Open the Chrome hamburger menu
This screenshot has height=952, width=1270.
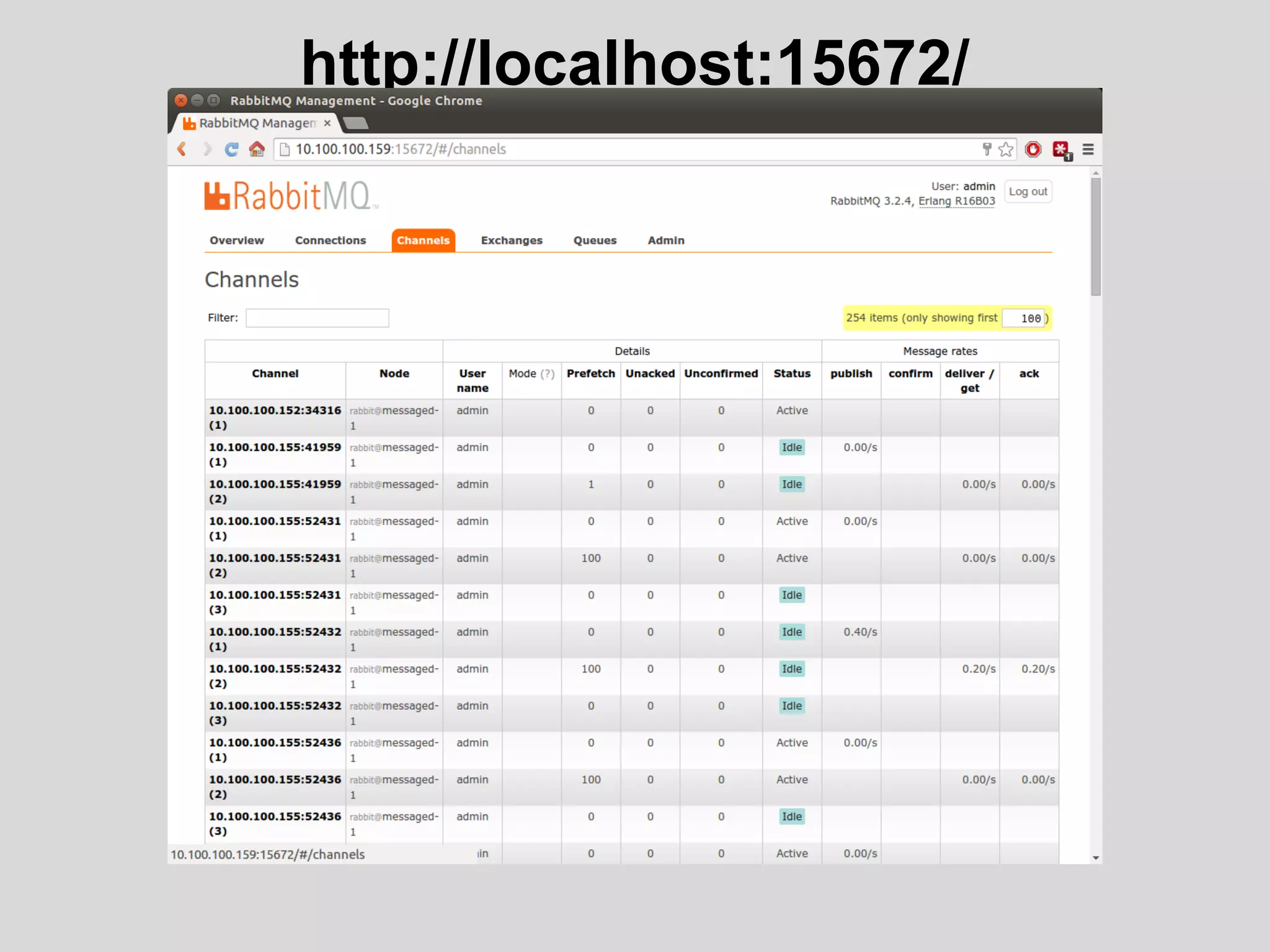point(1088,149)
